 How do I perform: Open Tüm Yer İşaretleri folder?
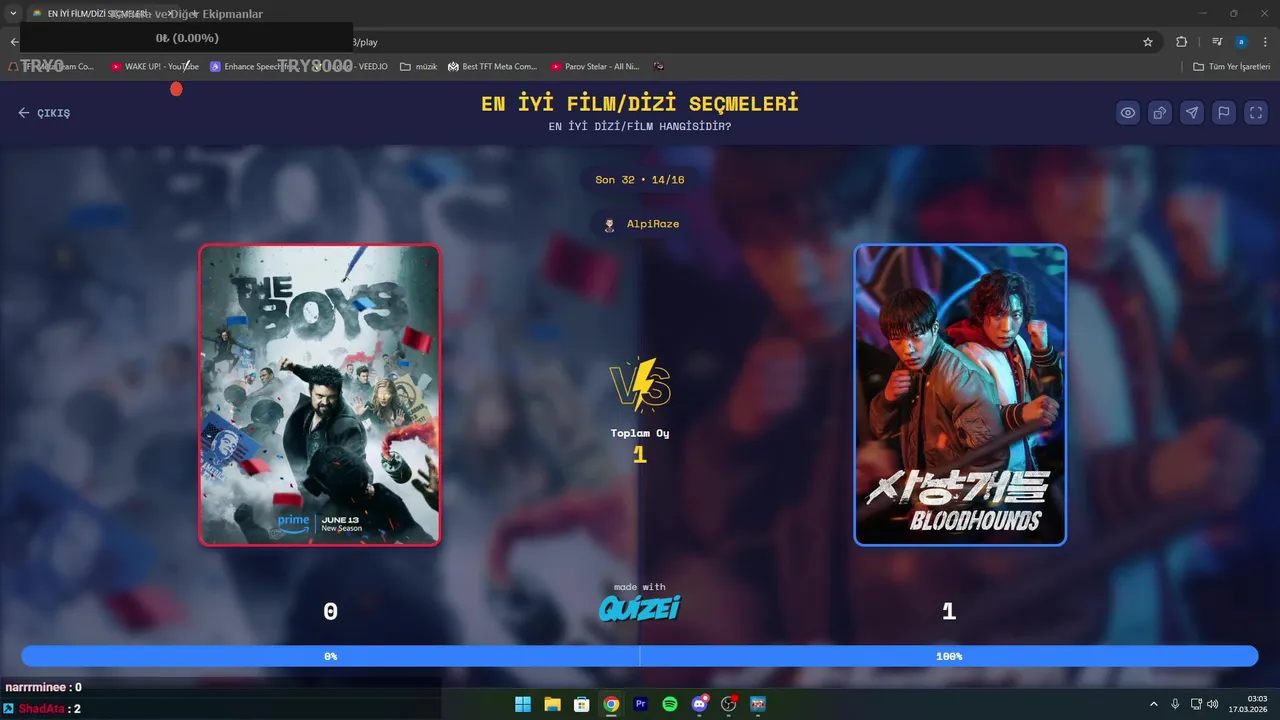point(1232,67)
